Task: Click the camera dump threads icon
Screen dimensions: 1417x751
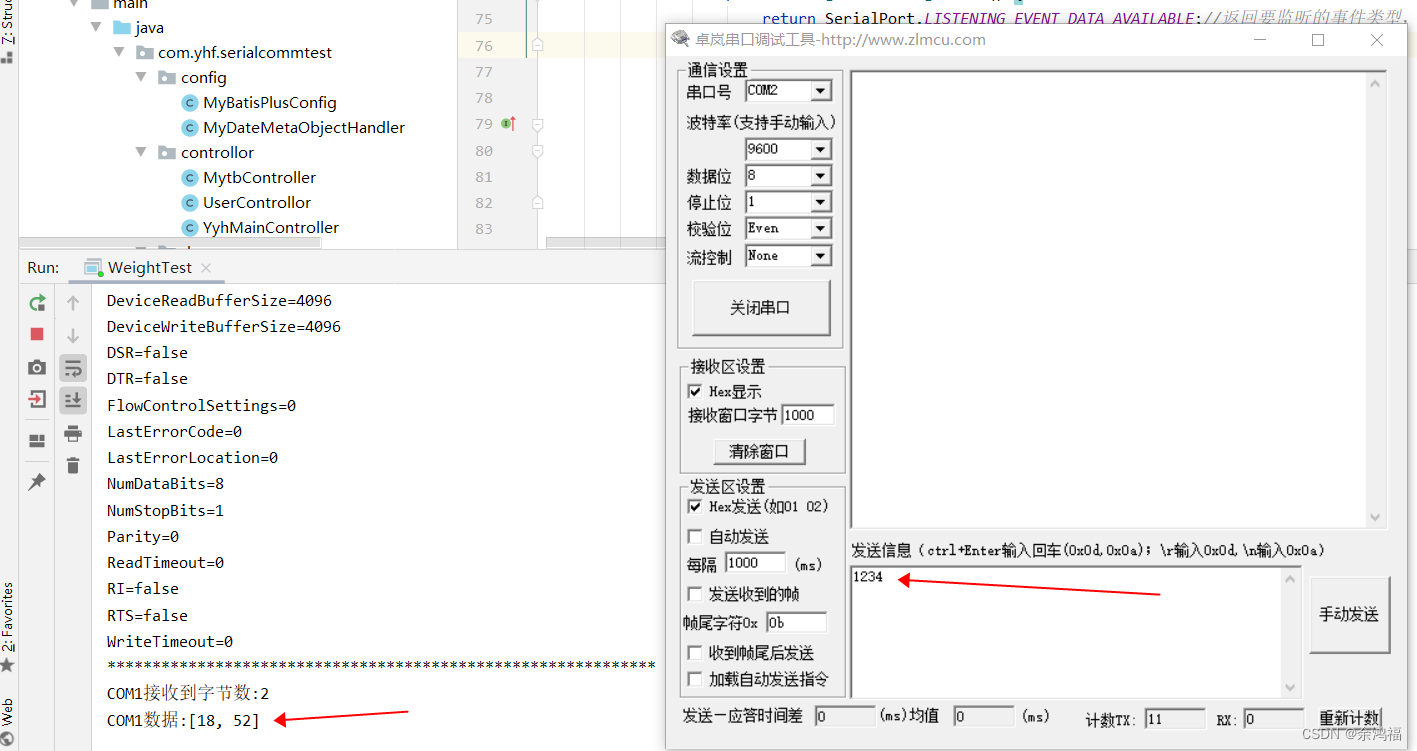Action: coord(37,367)
